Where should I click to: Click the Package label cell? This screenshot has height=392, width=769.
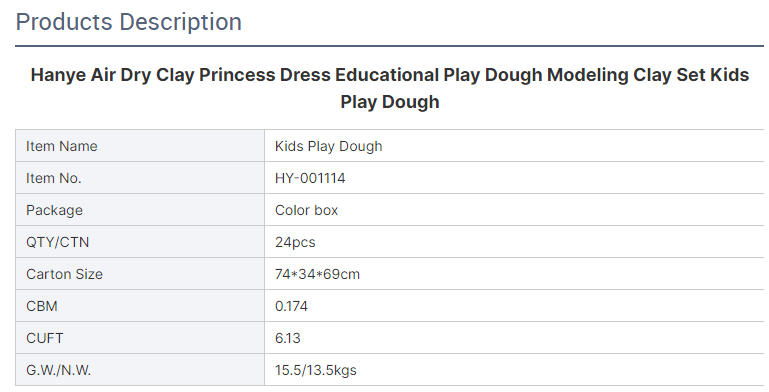(140, 209)
